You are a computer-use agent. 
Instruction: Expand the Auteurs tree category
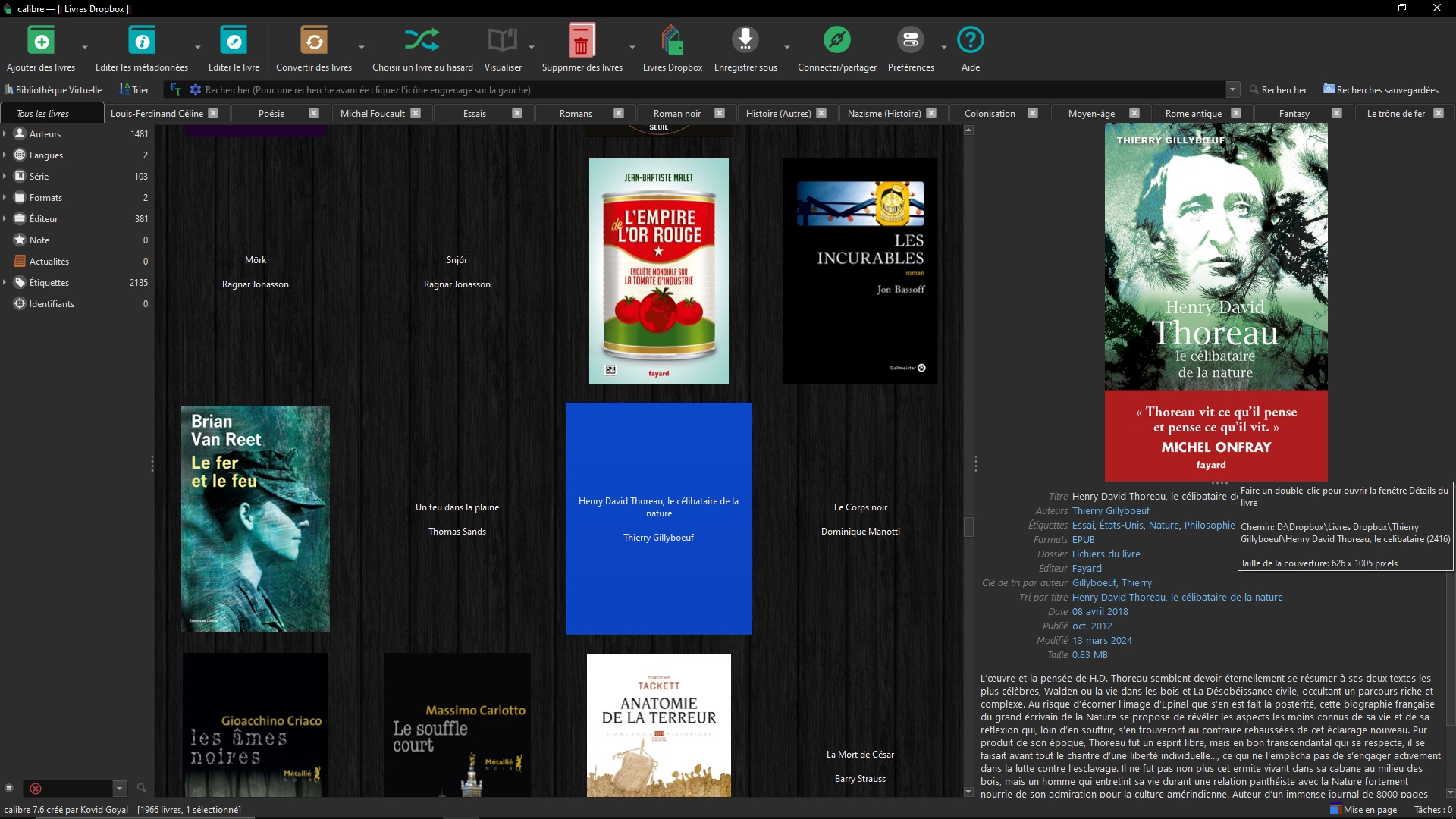click(5, 133)
